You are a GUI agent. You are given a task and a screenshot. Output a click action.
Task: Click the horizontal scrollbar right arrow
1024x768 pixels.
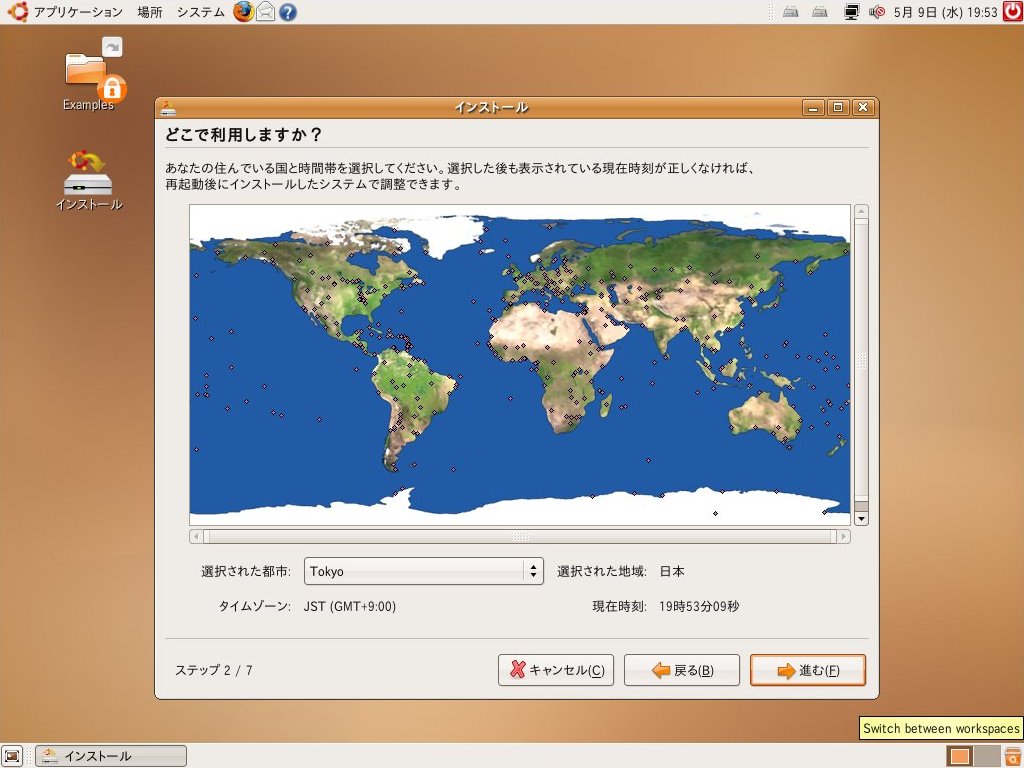[844, 536]
